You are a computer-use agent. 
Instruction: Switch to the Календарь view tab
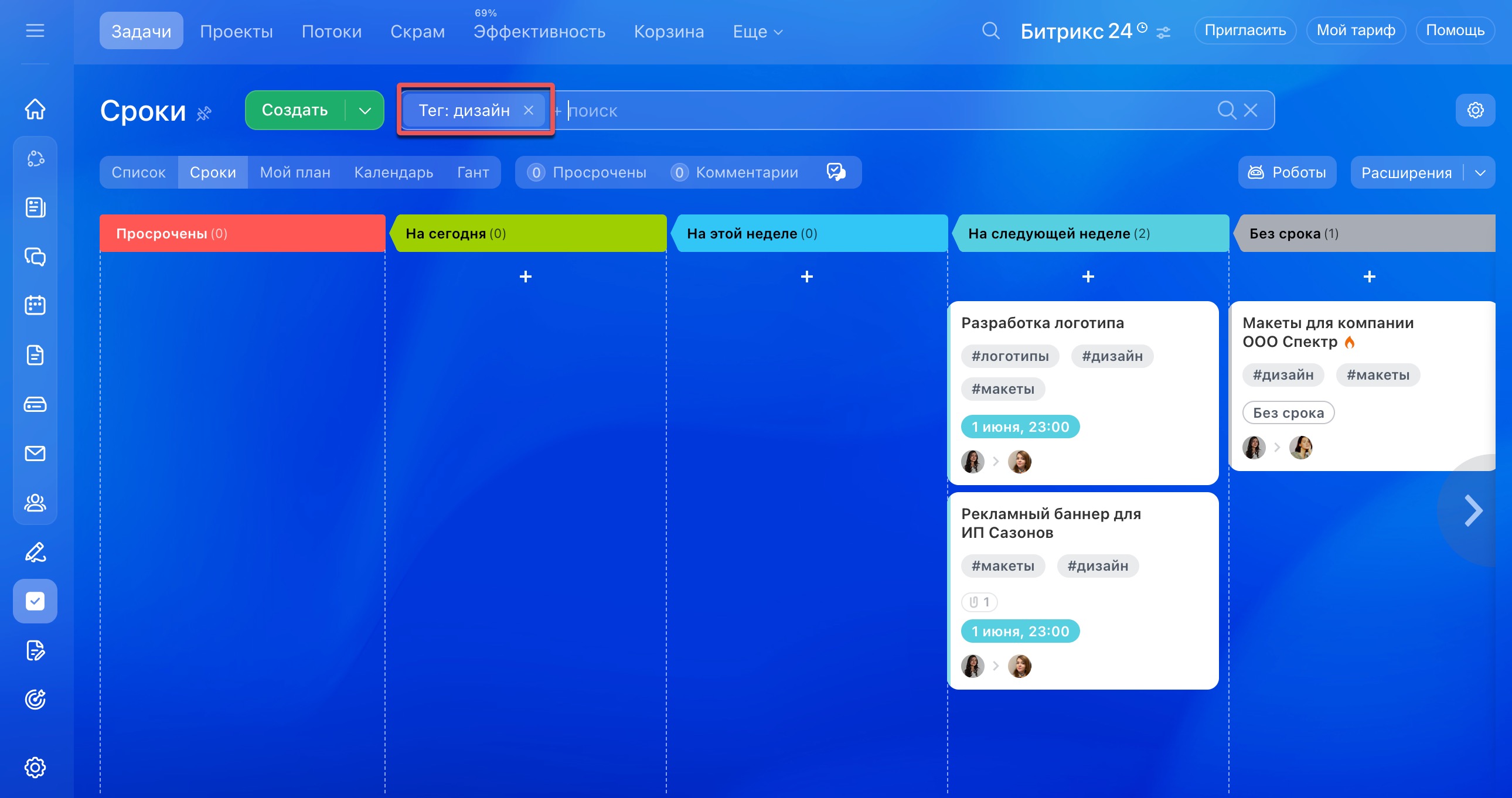[393, 172]
